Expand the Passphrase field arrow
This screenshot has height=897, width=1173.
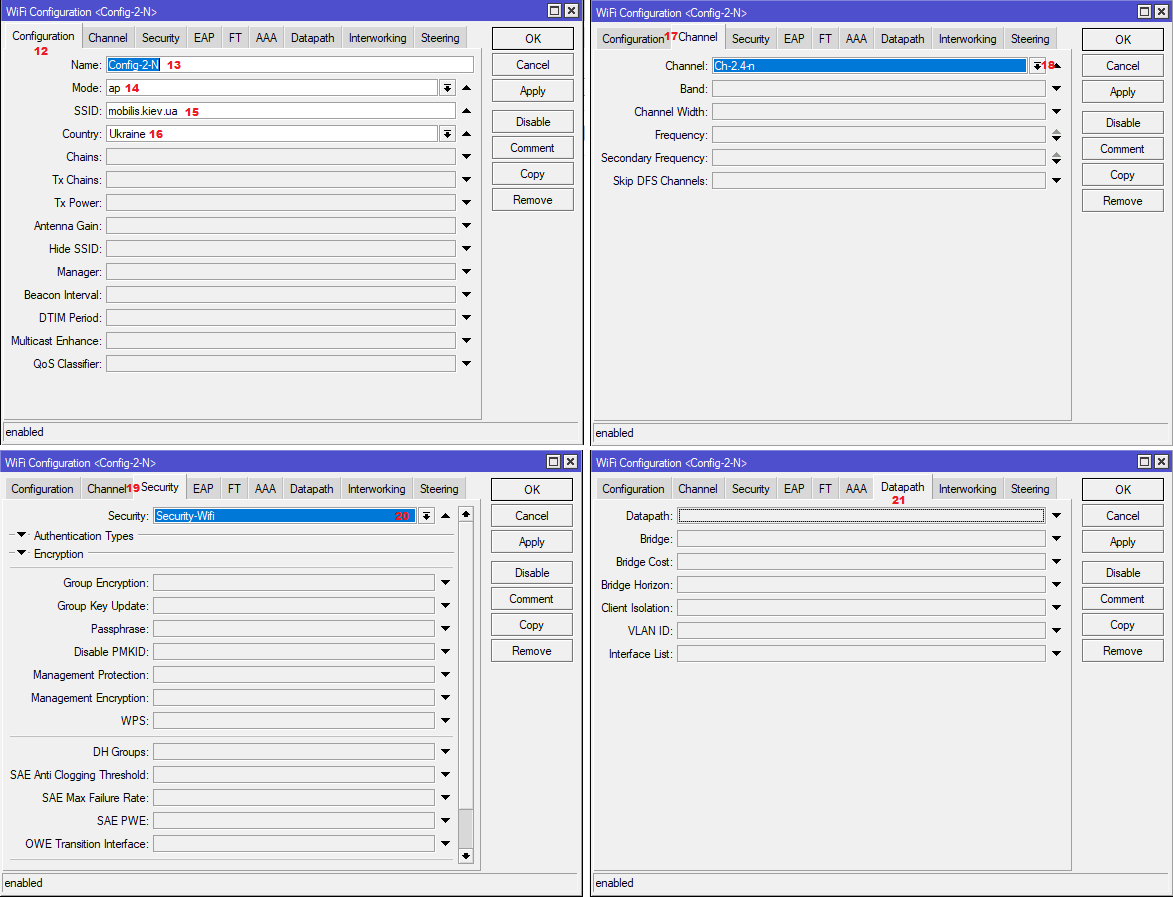(446, 629)
